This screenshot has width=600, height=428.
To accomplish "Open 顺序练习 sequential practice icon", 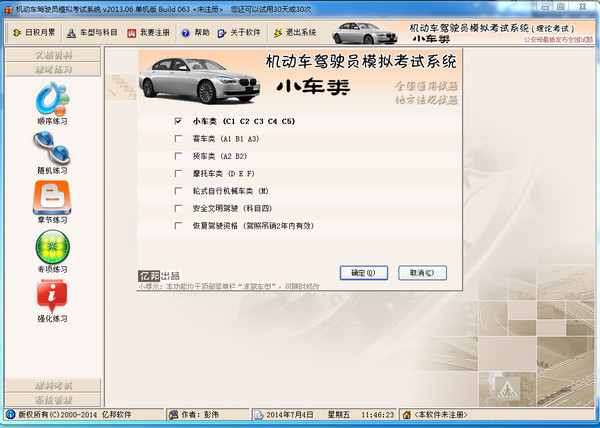I will 52,100.
